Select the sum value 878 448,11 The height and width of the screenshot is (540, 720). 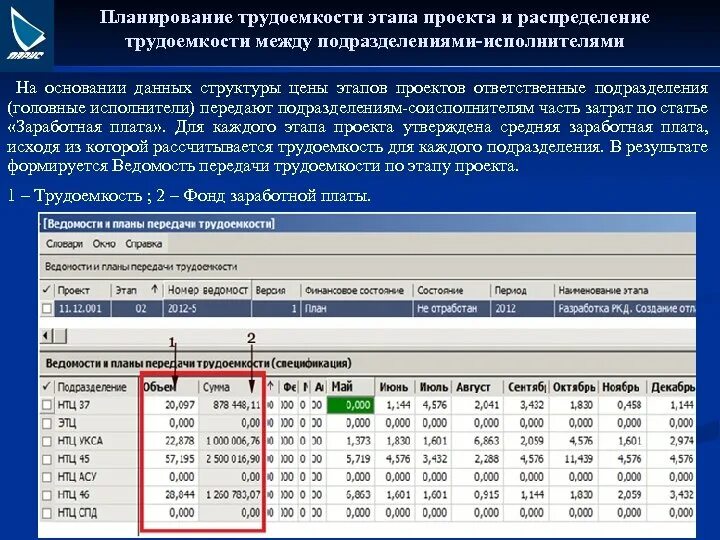236,405
